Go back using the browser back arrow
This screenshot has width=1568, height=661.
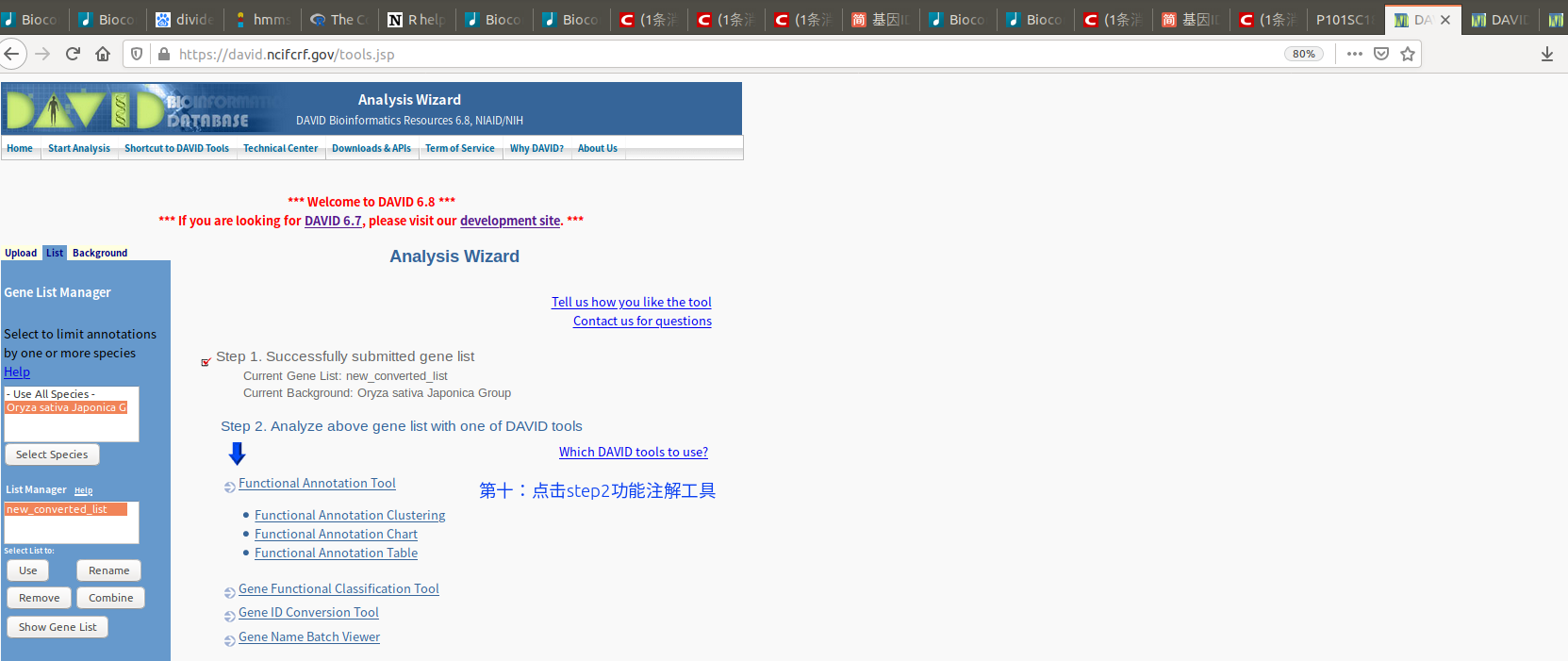(10, 54)
